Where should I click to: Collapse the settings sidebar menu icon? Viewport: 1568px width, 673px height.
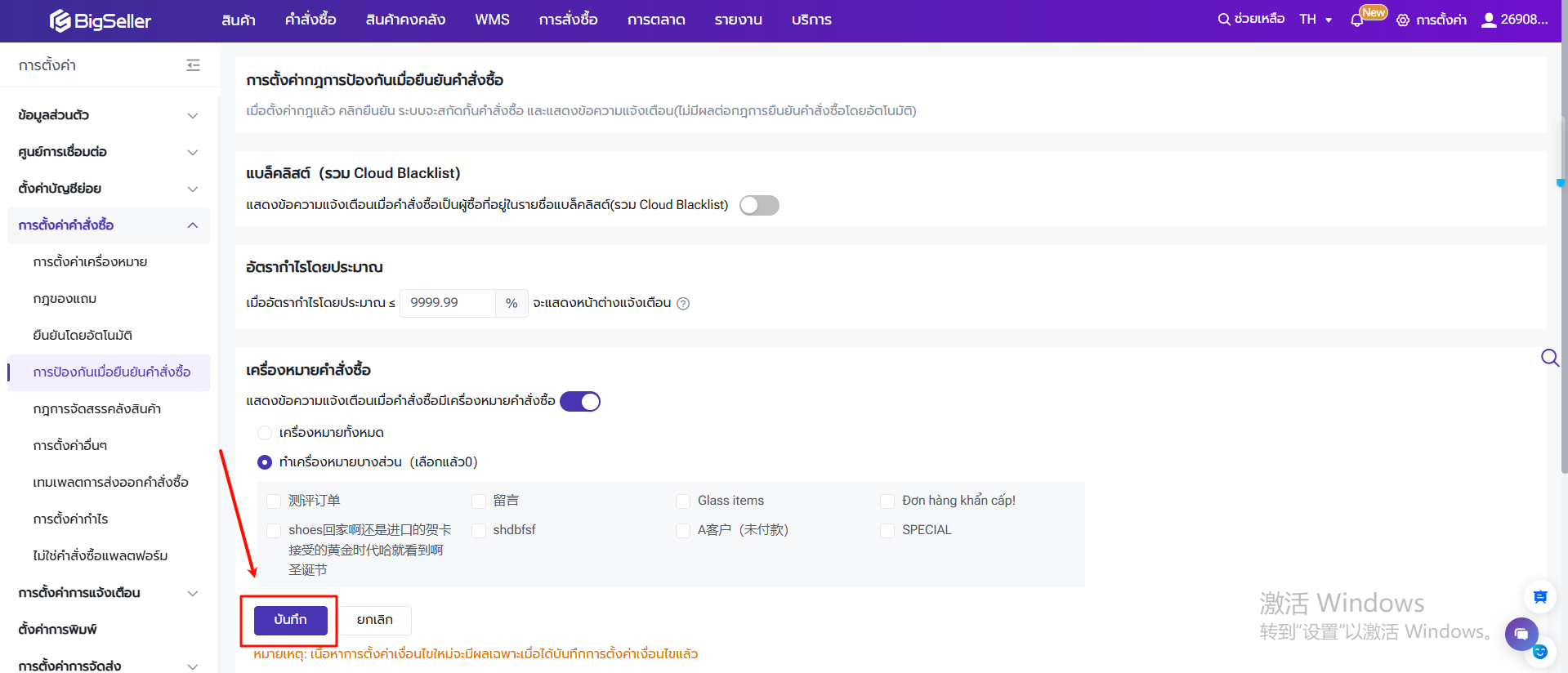pyautogui.click(x=193, y=65)
